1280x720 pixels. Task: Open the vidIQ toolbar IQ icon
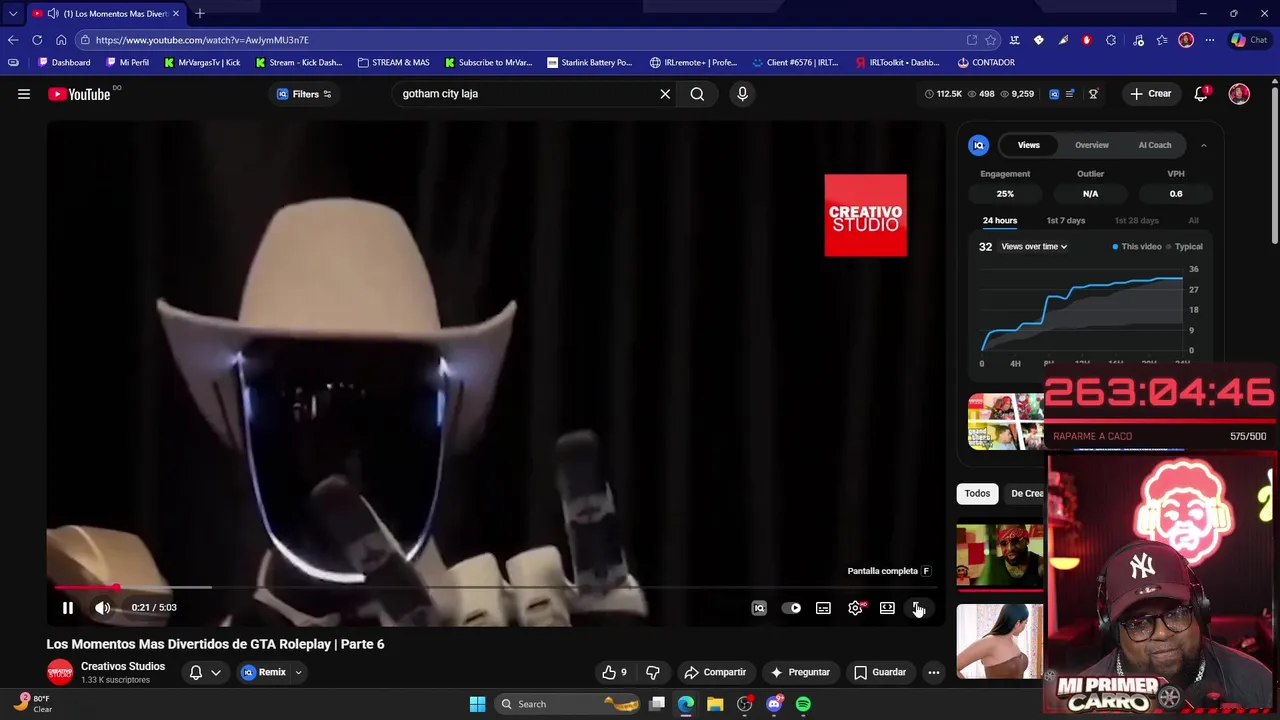pos(1054,94)
